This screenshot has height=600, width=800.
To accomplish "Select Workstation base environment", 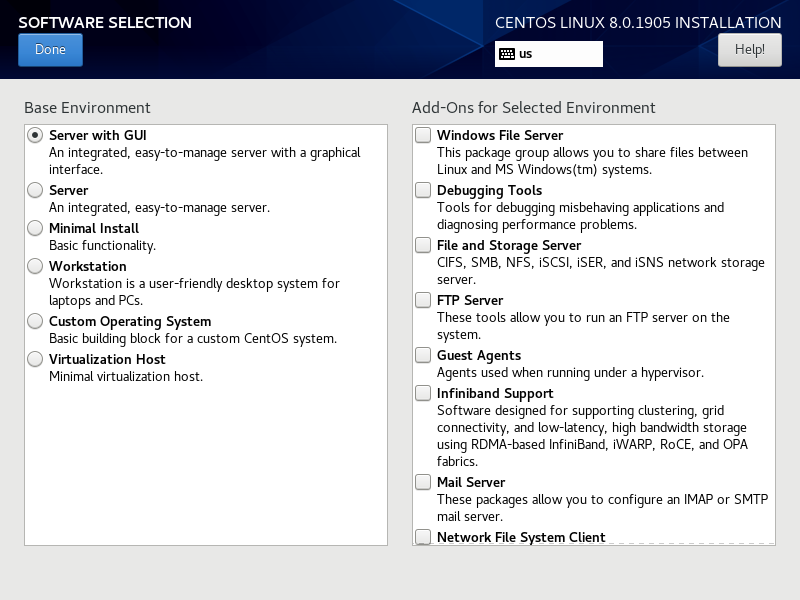I will (x=35, y=266).
